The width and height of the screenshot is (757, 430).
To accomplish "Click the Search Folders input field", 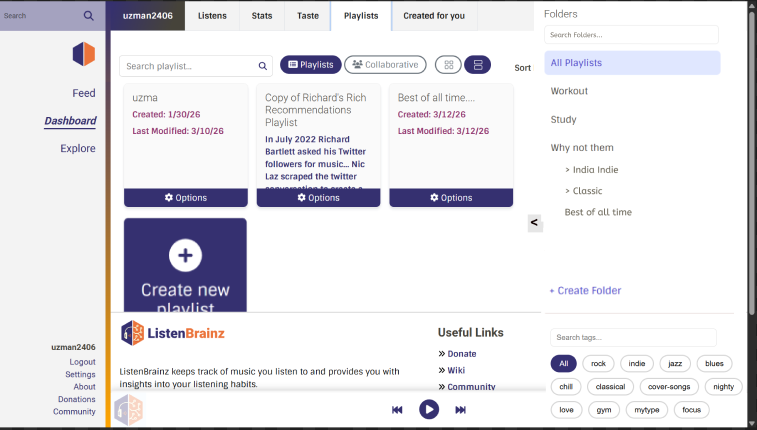I will [x=631, y=35].
